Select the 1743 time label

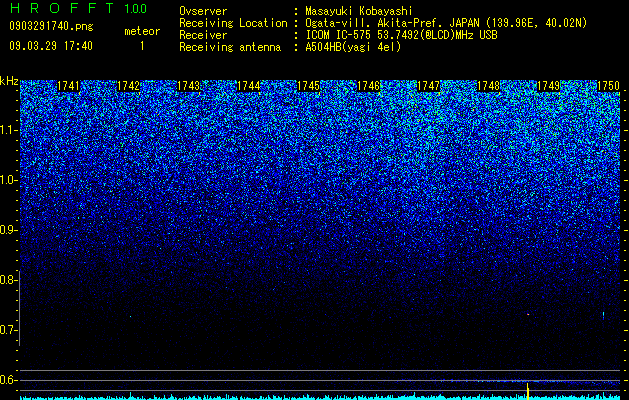point(189,86)
